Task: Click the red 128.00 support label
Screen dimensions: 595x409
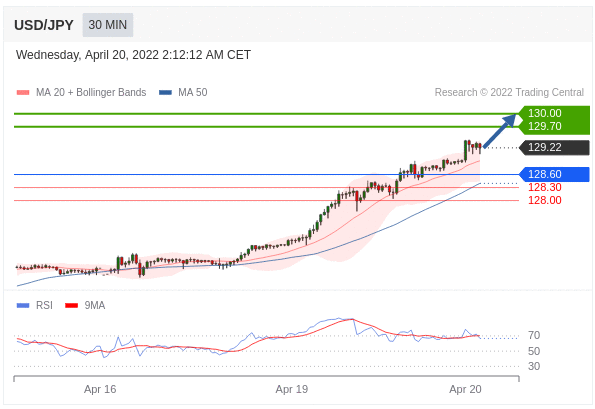Action: (545, 200)
